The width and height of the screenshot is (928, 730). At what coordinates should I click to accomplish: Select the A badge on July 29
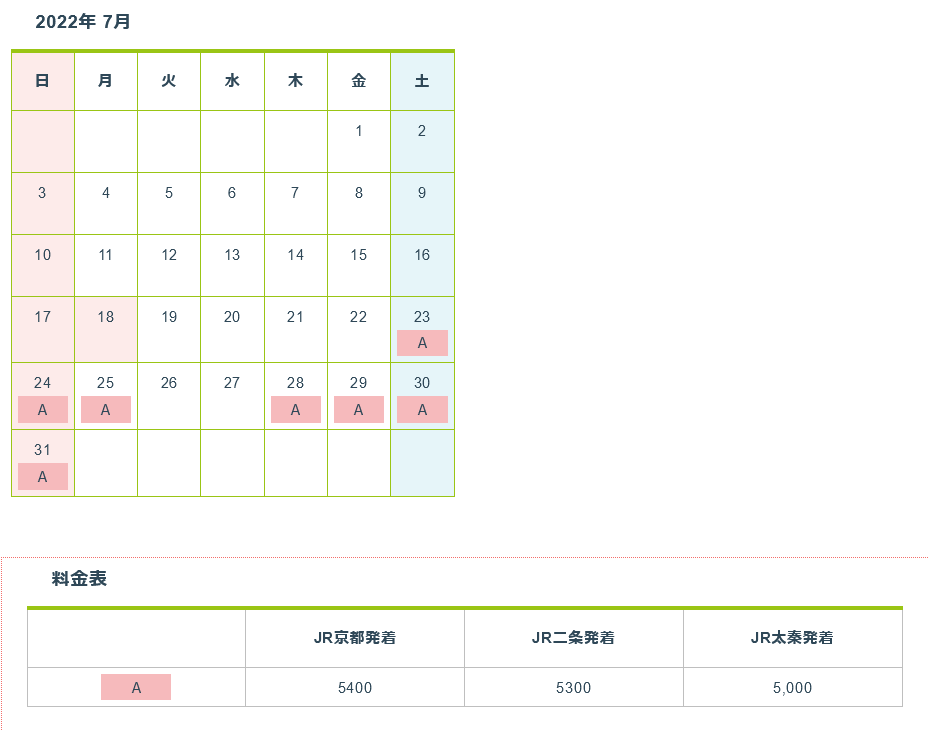(x=359, y=410)
